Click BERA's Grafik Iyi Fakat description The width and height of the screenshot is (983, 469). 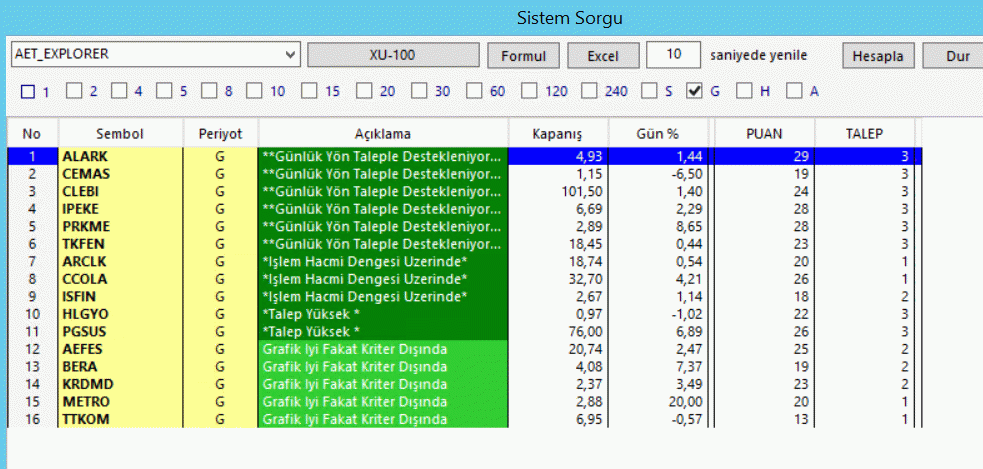(383, 367)
